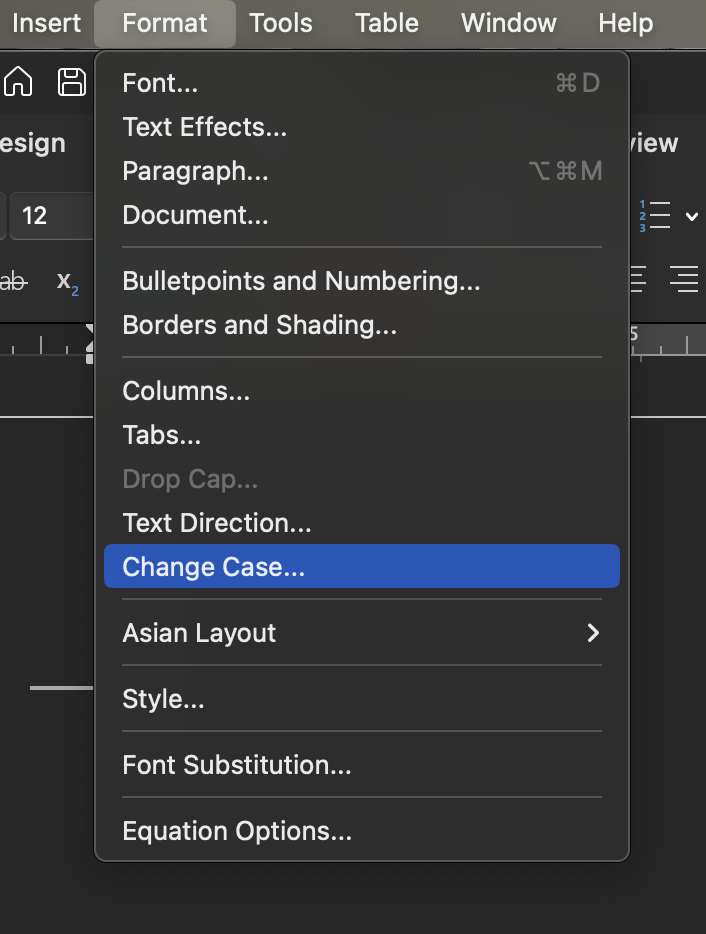Select Change Case... from the Format menu
Viewport: 706px width, 934px height.
pos(361,567)
